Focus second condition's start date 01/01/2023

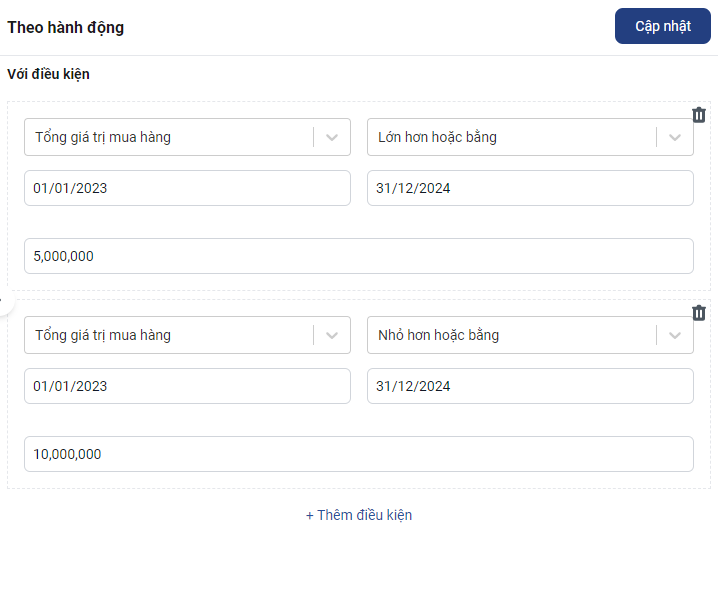click(187, 386)
